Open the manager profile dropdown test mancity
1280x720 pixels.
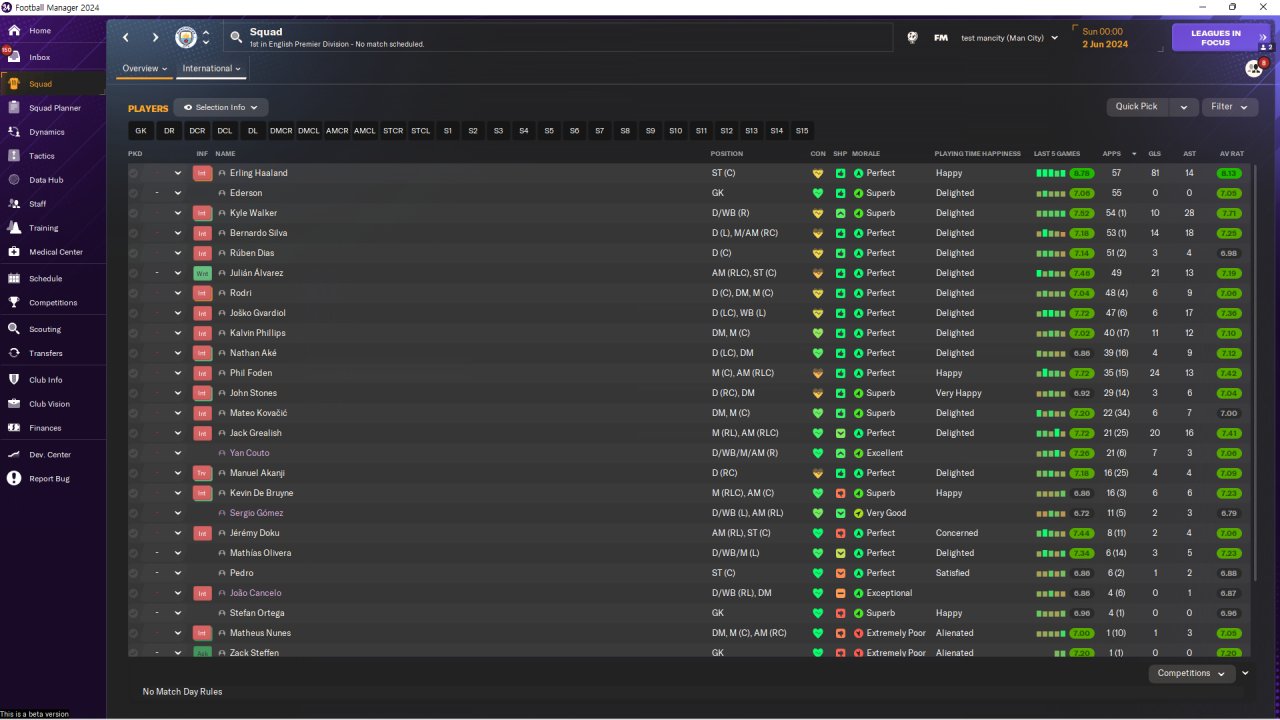[1009, 38]
